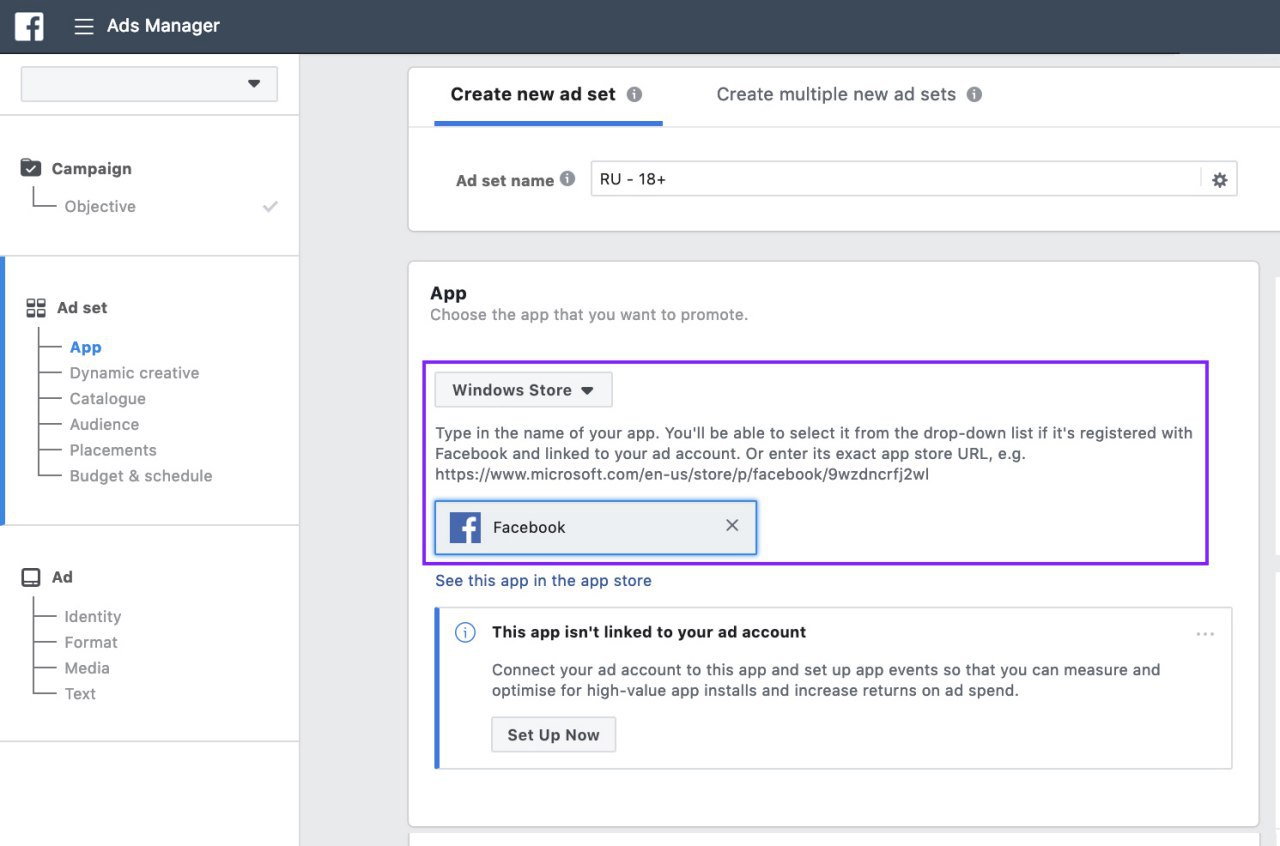Open the Windows Store dropdown
1280x846 pixels.
[523, 390]
